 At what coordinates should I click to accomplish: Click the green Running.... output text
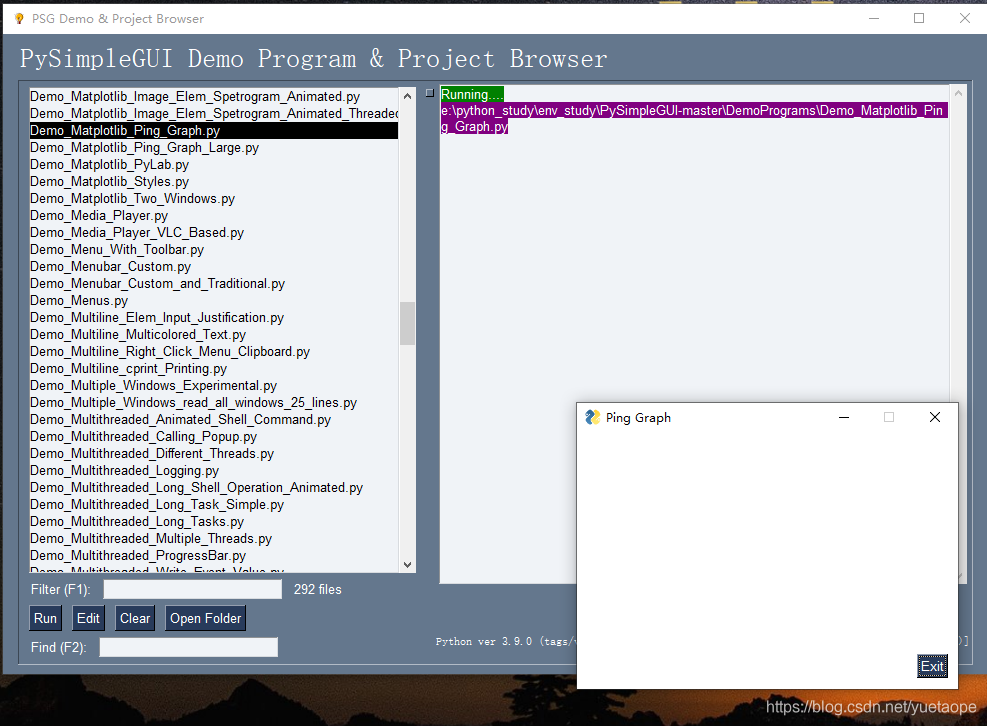coord(472,94)
